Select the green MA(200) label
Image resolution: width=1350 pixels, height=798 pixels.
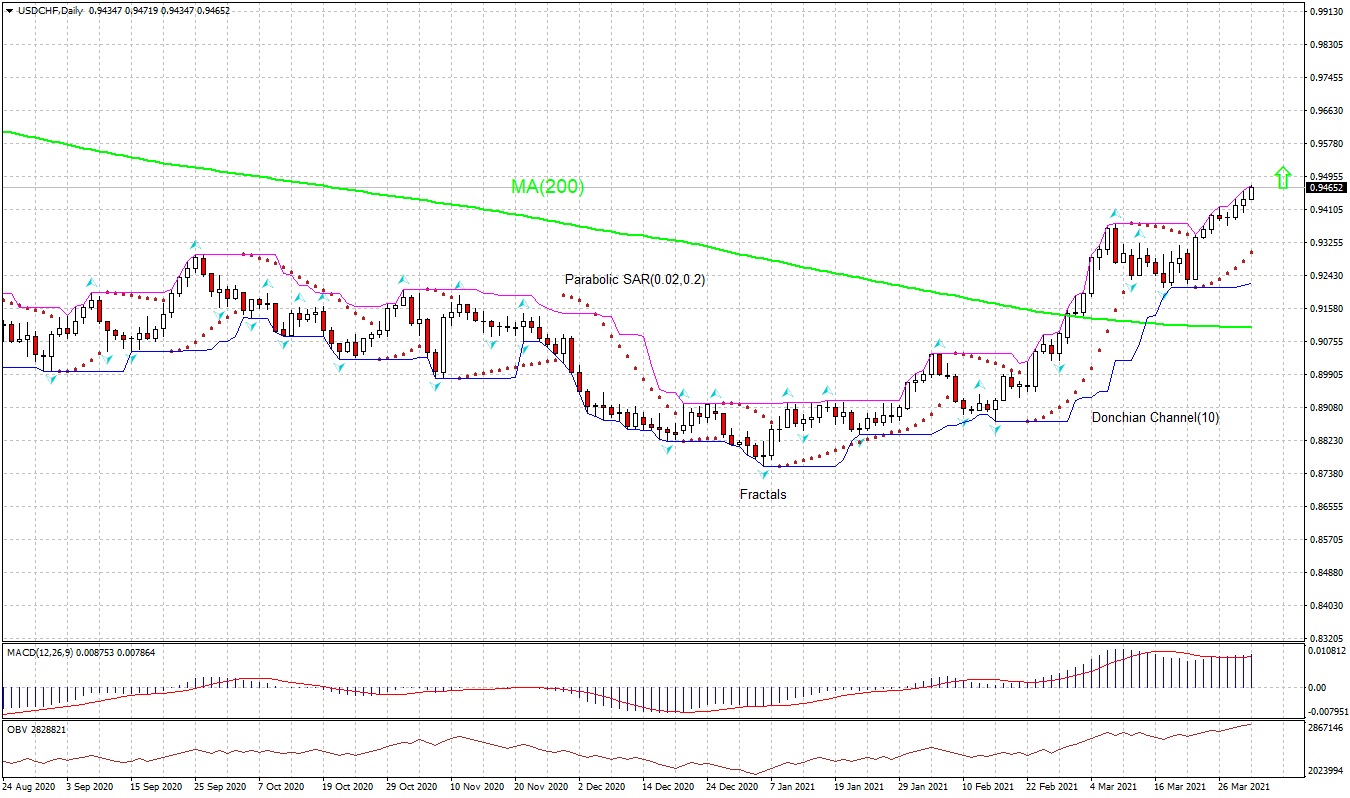coord(547,187)
